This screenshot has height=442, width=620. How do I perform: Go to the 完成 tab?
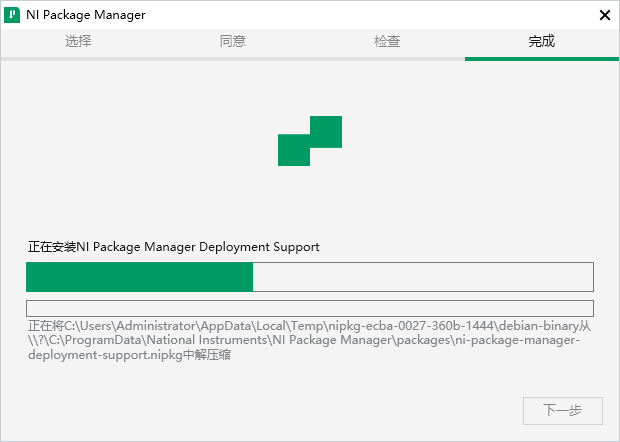click(x=541, y=42)
